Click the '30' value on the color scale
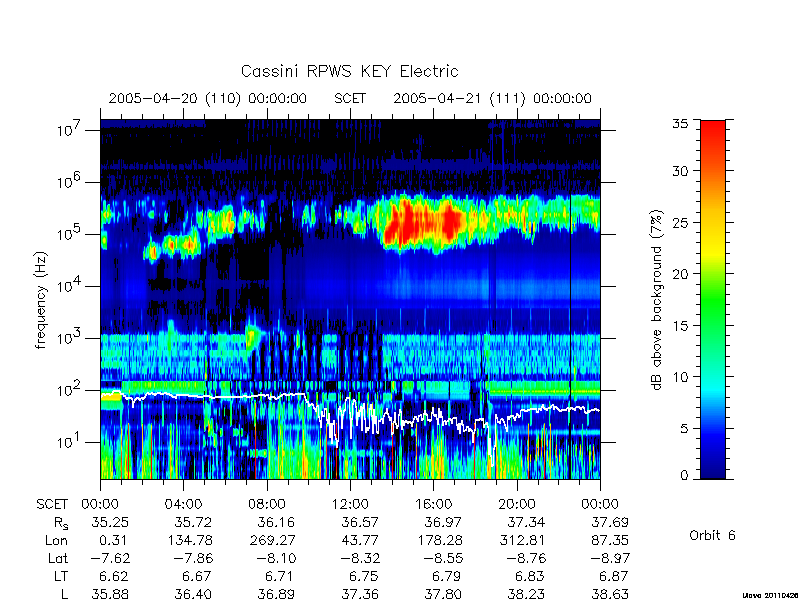The width and height of the screenshot is (800, 600). coord(680,170)
